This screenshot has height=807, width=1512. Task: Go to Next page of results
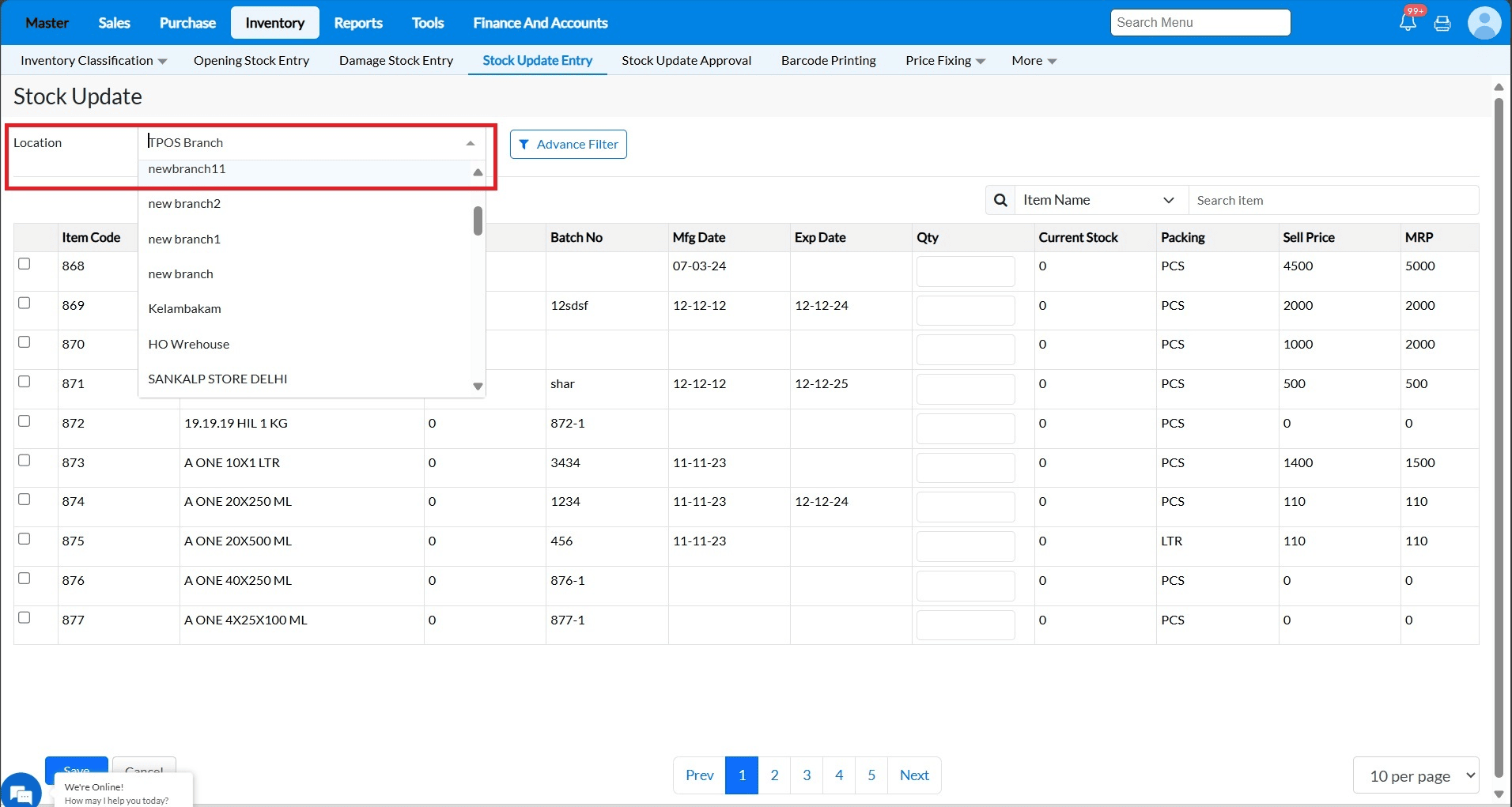(x=914, y=775)
